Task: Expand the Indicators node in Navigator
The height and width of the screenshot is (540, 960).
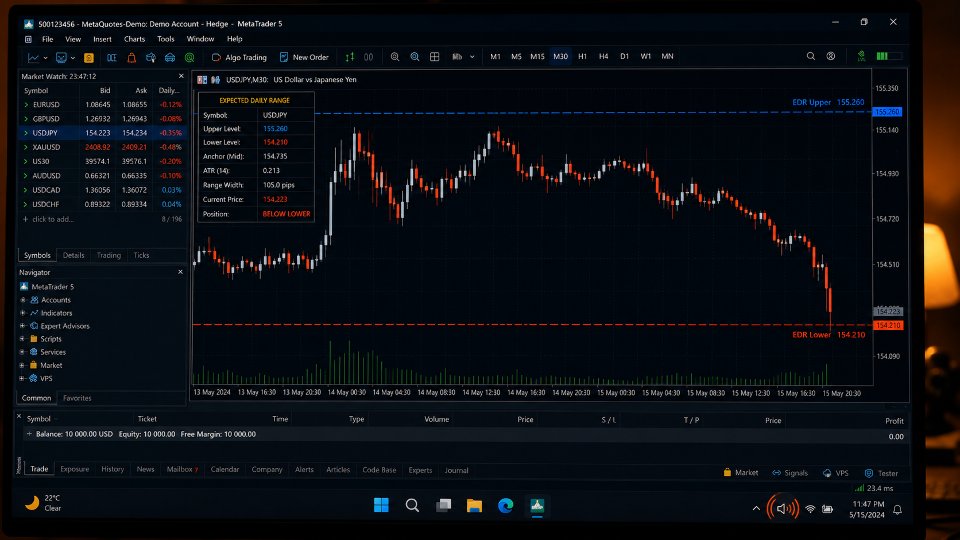Action: click(x=23, y=313)
